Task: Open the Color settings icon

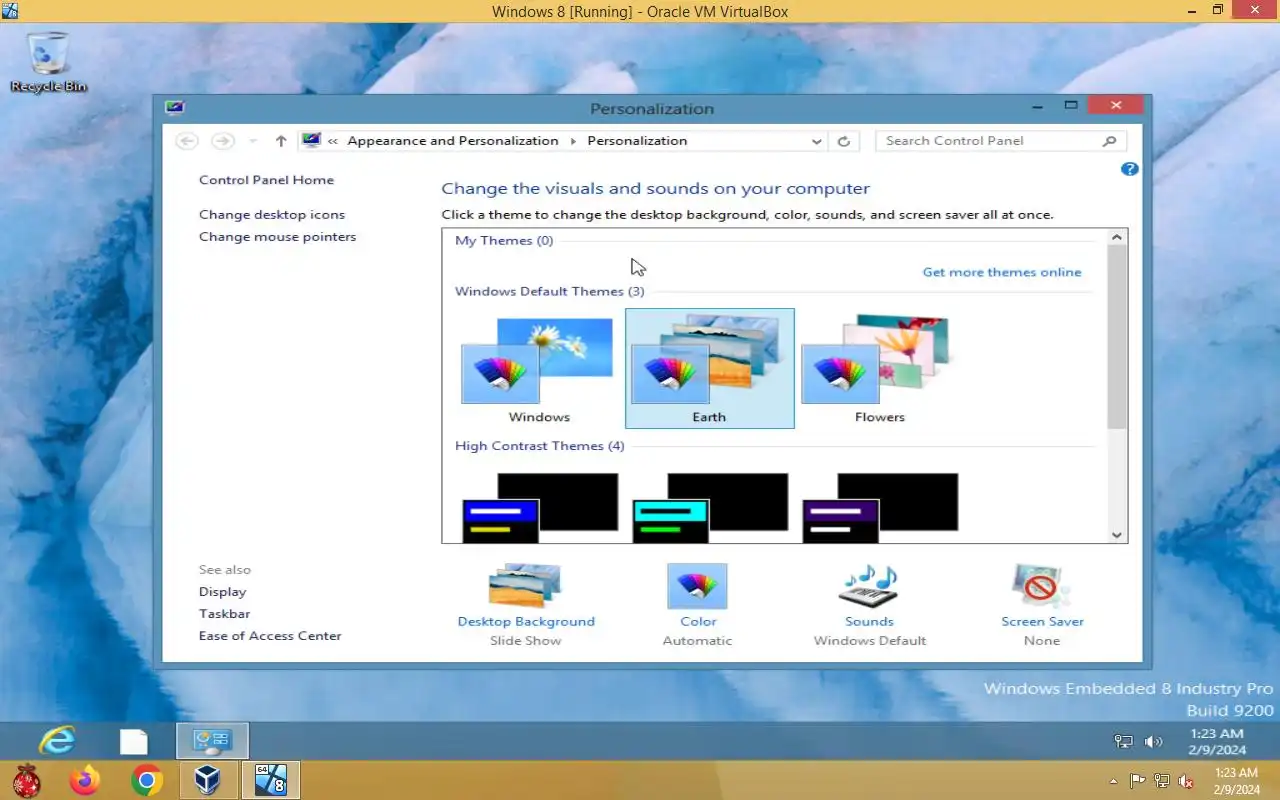Action: click(697, 586)
